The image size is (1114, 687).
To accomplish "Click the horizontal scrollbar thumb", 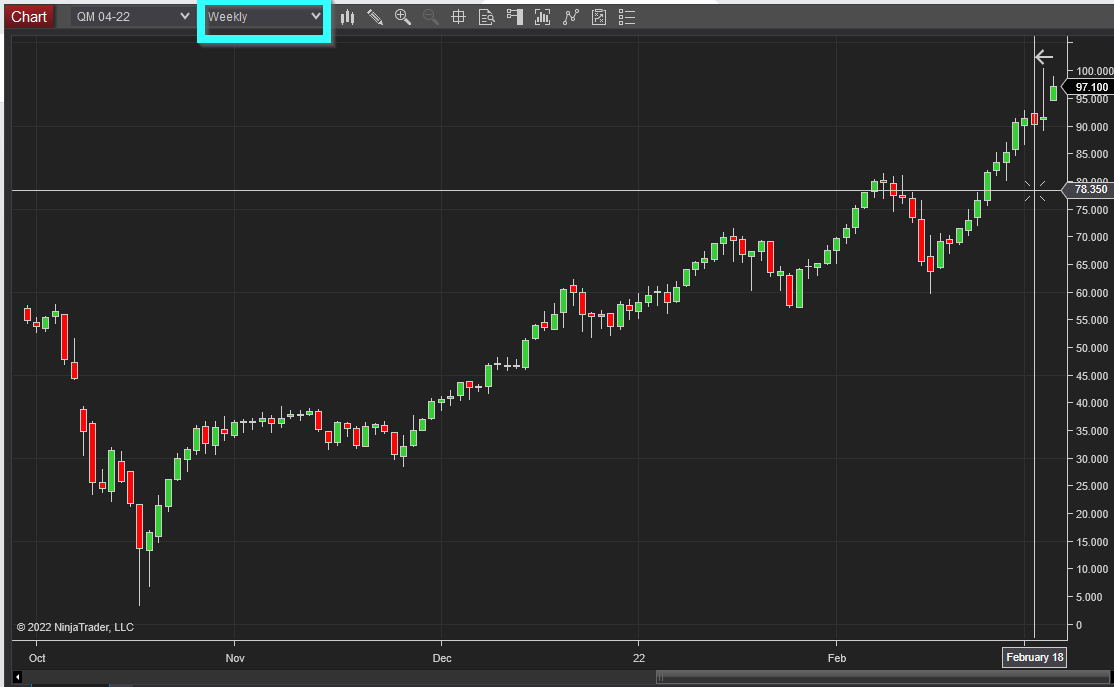I will click(x=882, y=677).
